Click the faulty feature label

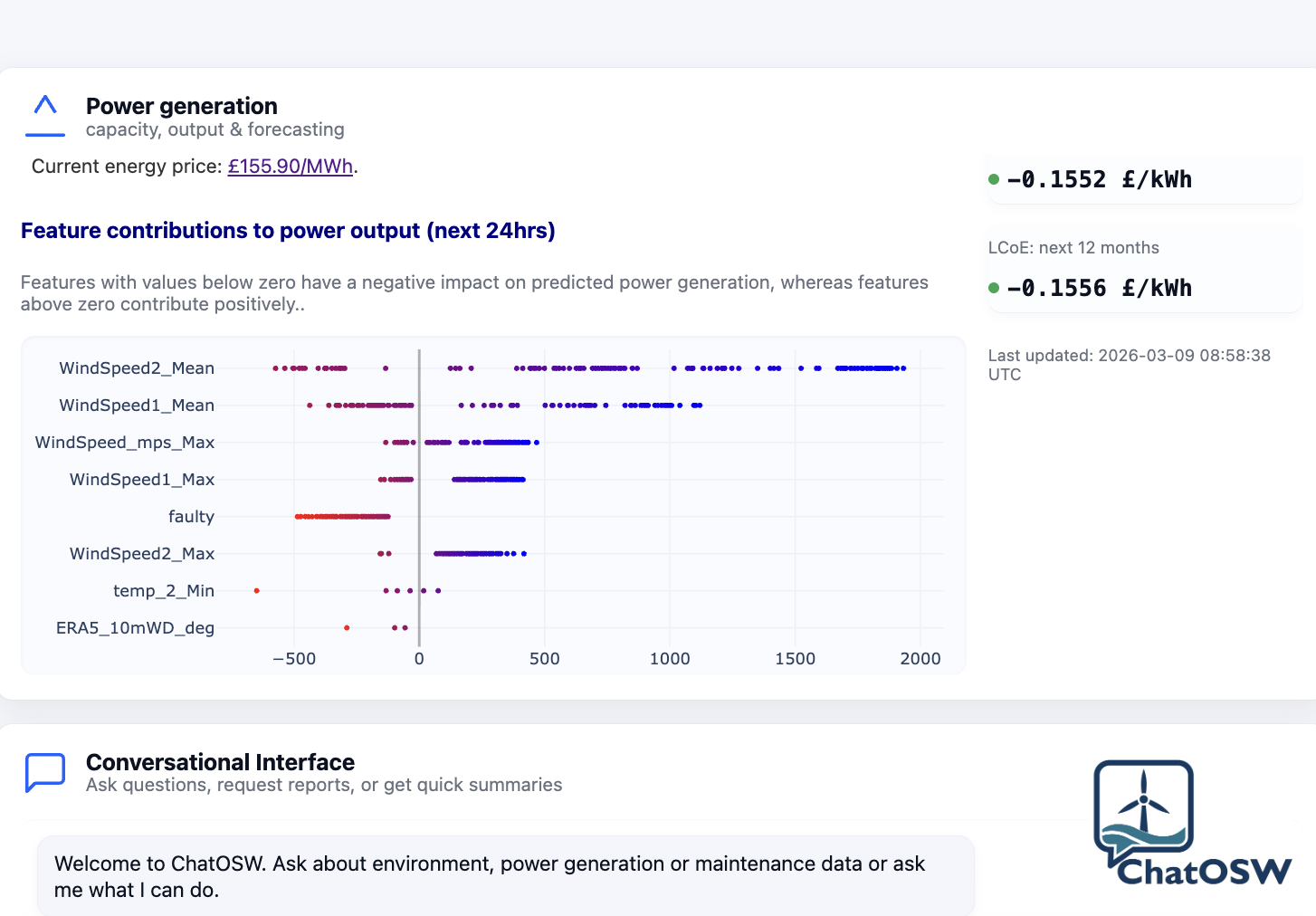pos(191,517)
